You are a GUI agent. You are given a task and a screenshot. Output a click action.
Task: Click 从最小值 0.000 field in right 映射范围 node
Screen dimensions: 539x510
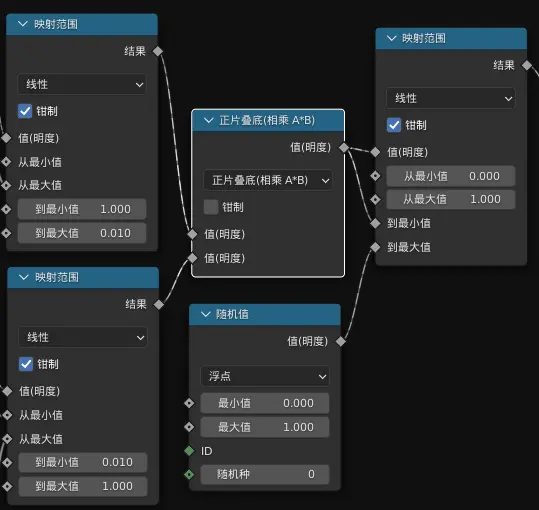(451, 176)
